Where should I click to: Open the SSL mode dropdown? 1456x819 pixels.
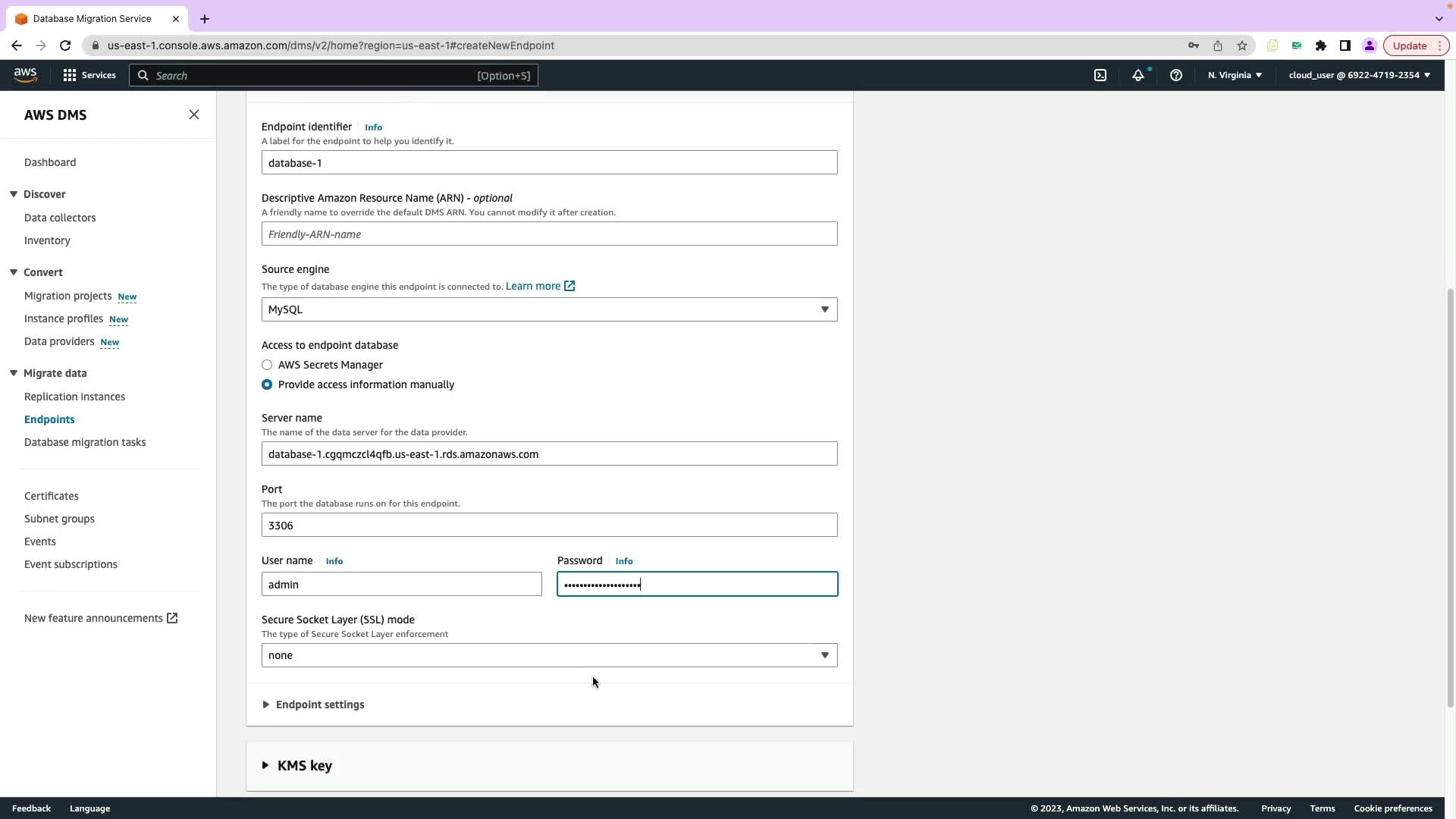click(x=549, y=655)
